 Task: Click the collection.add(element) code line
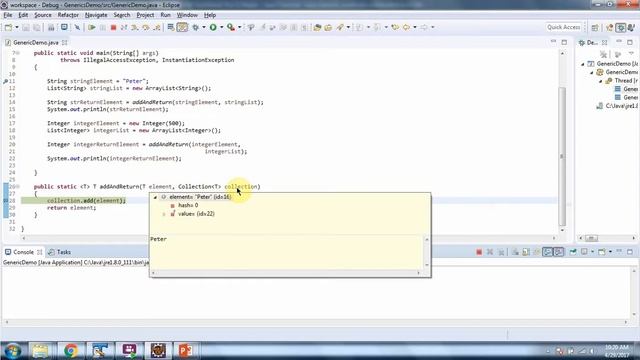coord(86,200)
